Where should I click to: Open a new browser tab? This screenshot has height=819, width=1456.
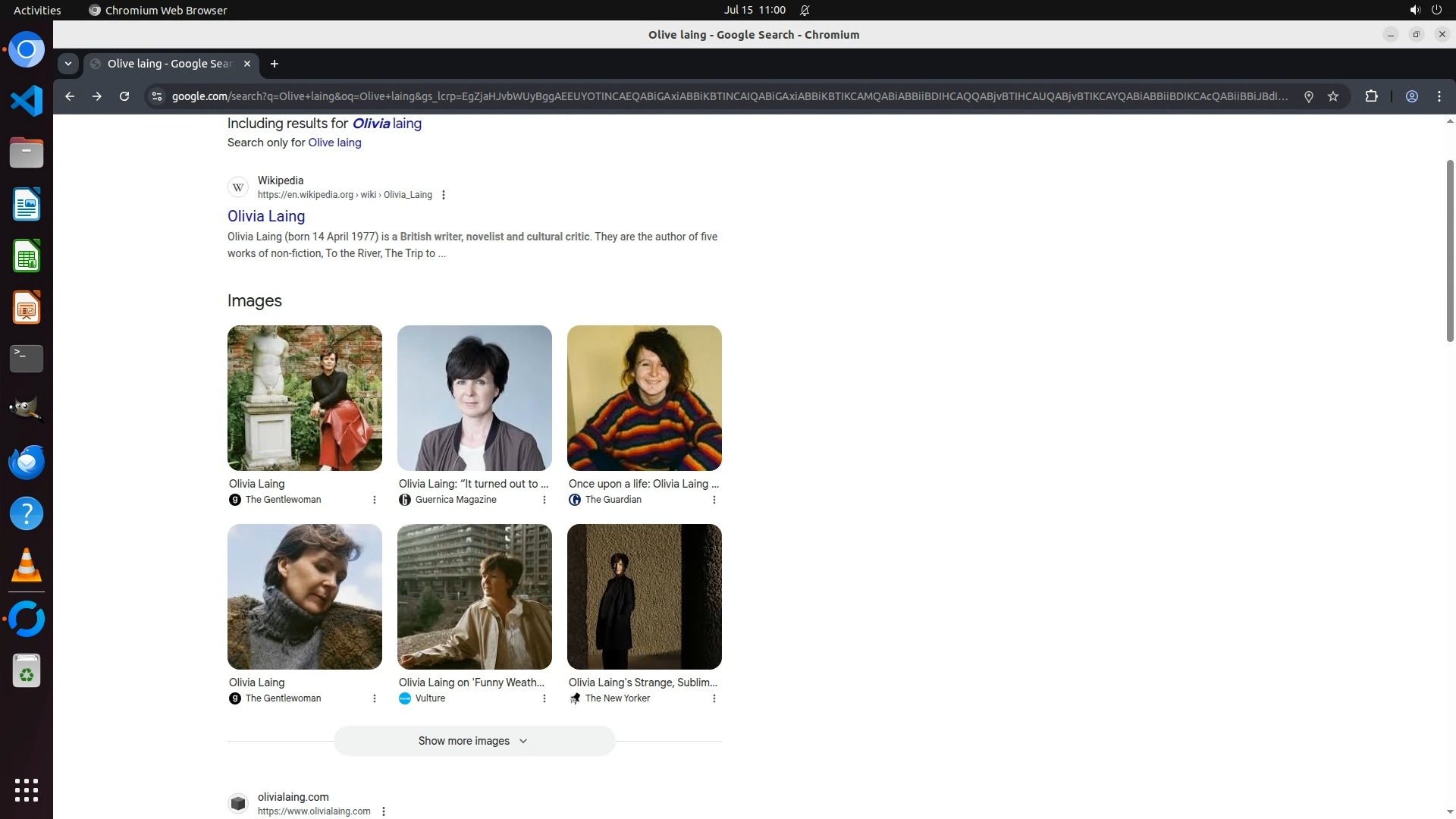[275, 64]
